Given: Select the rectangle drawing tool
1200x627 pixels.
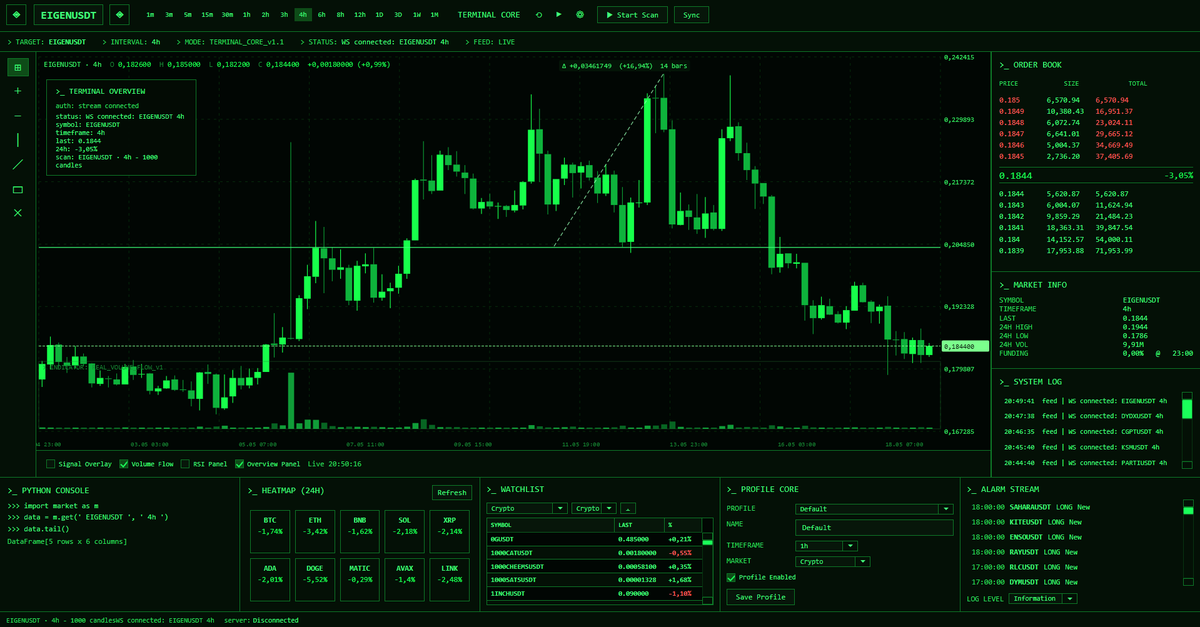Looking at the screenshot, I should pos(18,189).
